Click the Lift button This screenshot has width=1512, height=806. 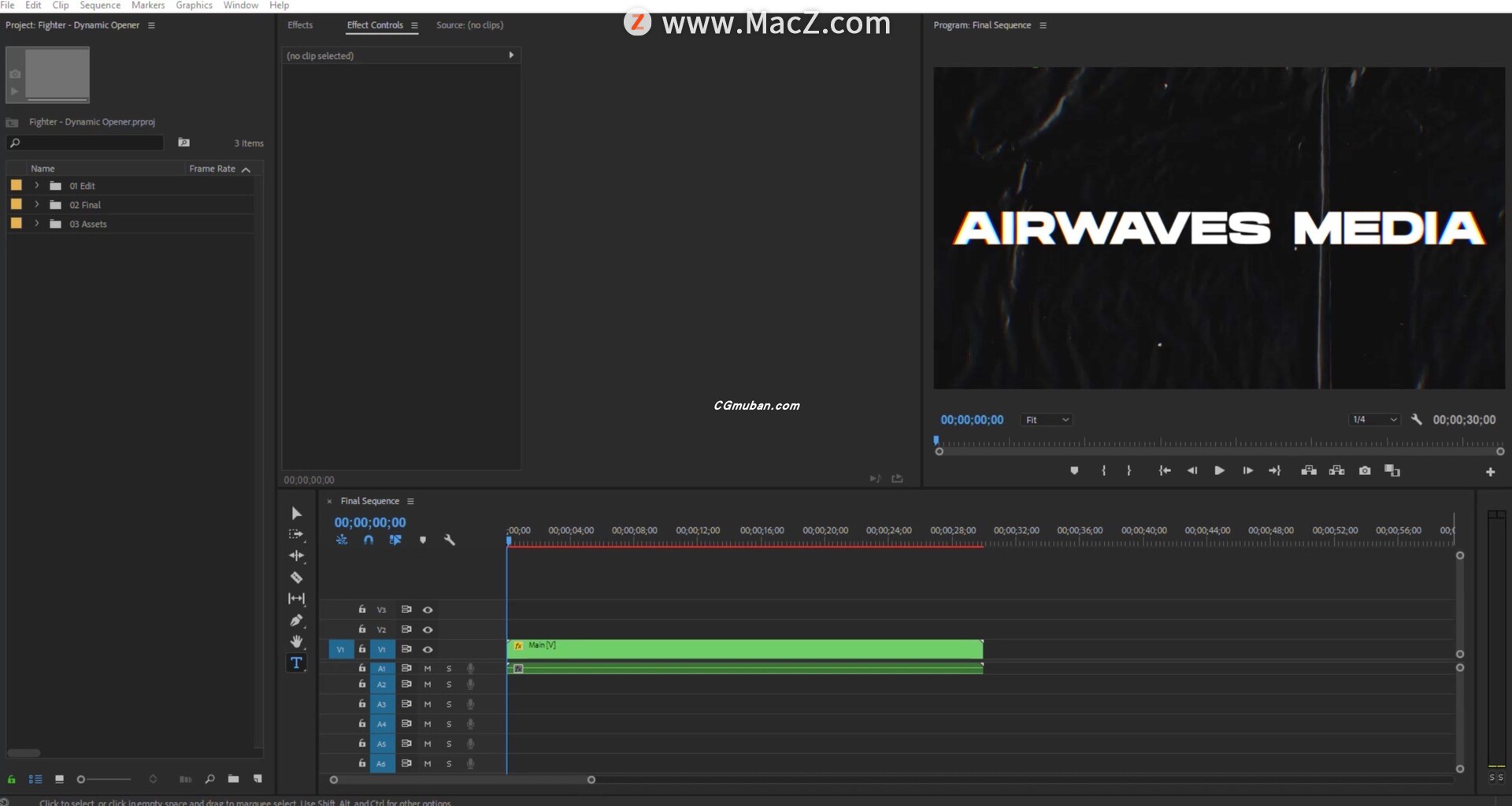[x=1309, y=470]
